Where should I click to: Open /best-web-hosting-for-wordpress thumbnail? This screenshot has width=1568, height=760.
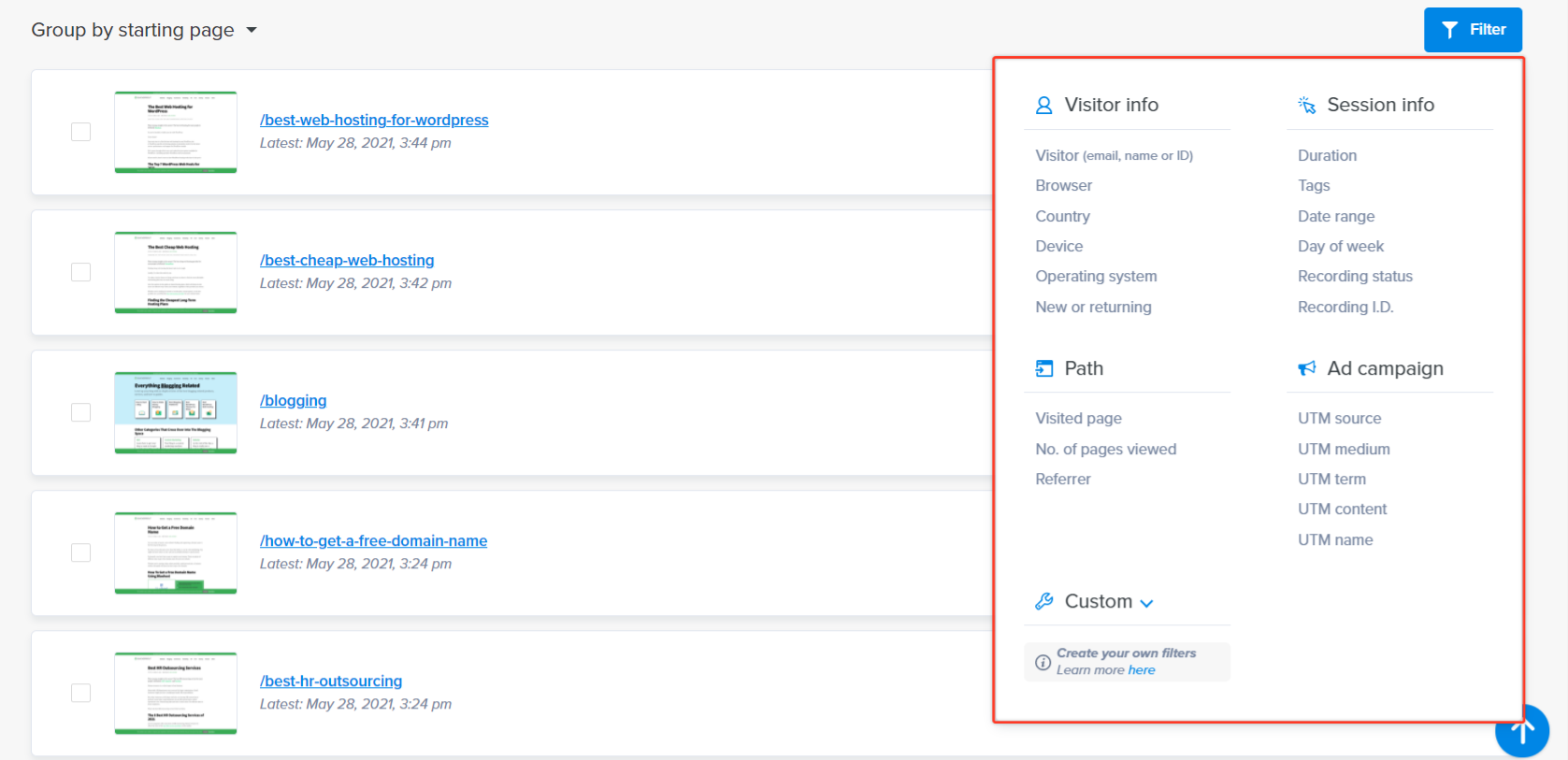click(176, 132)
